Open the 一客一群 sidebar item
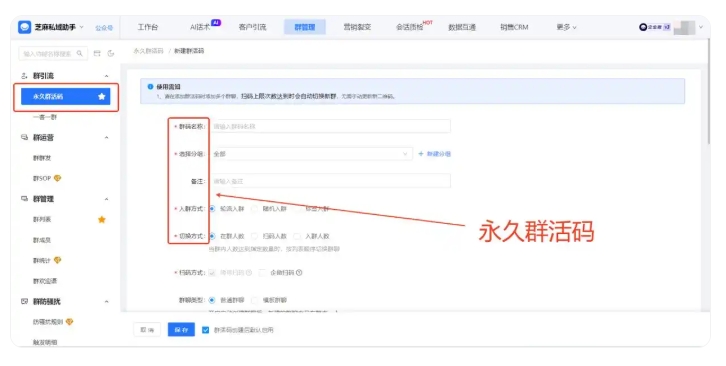This screenshot has width=726, height=366. click(45, 117)
